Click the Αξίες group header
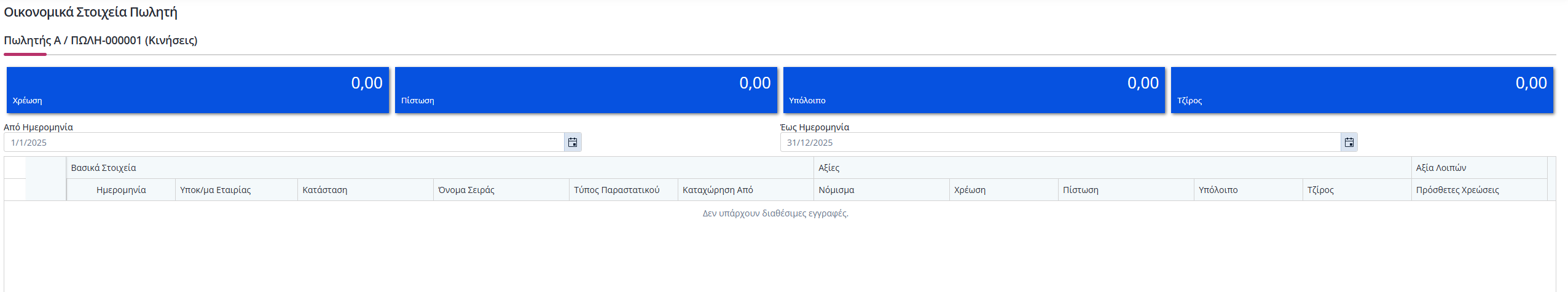 [1113, 168]
